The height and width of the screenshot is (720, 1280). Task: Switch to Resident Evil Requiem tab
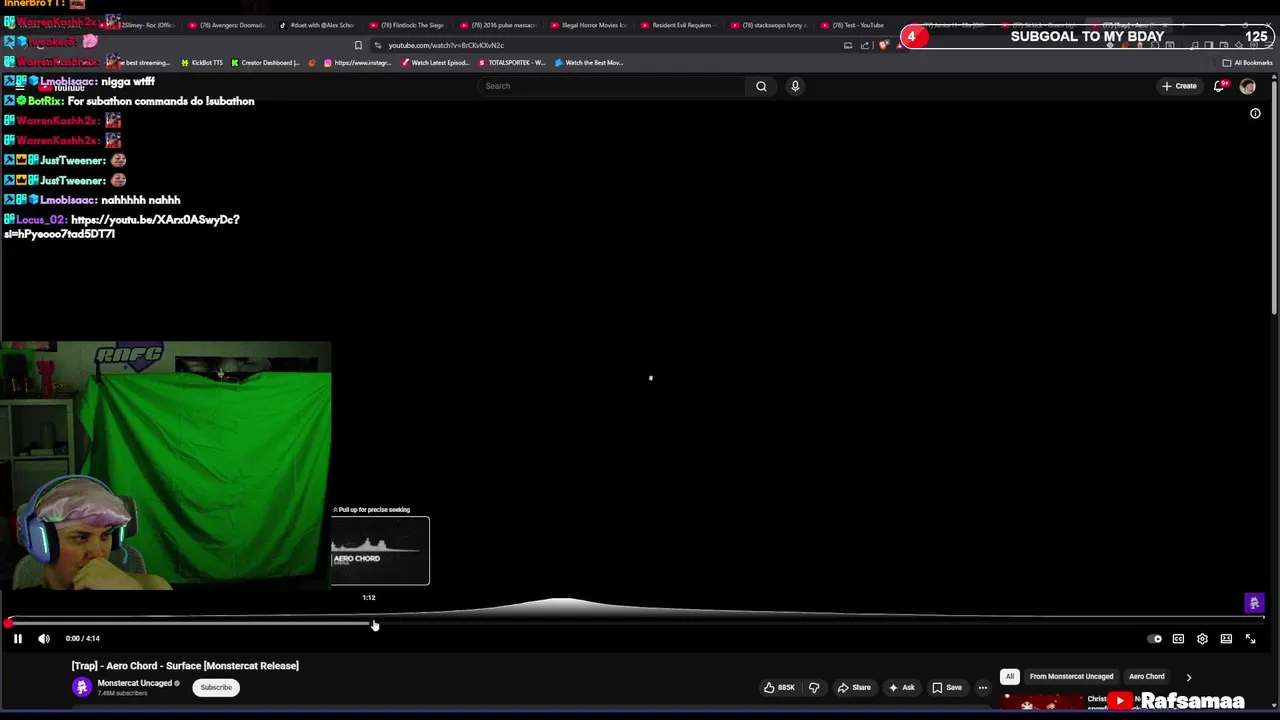pos(677,25)
